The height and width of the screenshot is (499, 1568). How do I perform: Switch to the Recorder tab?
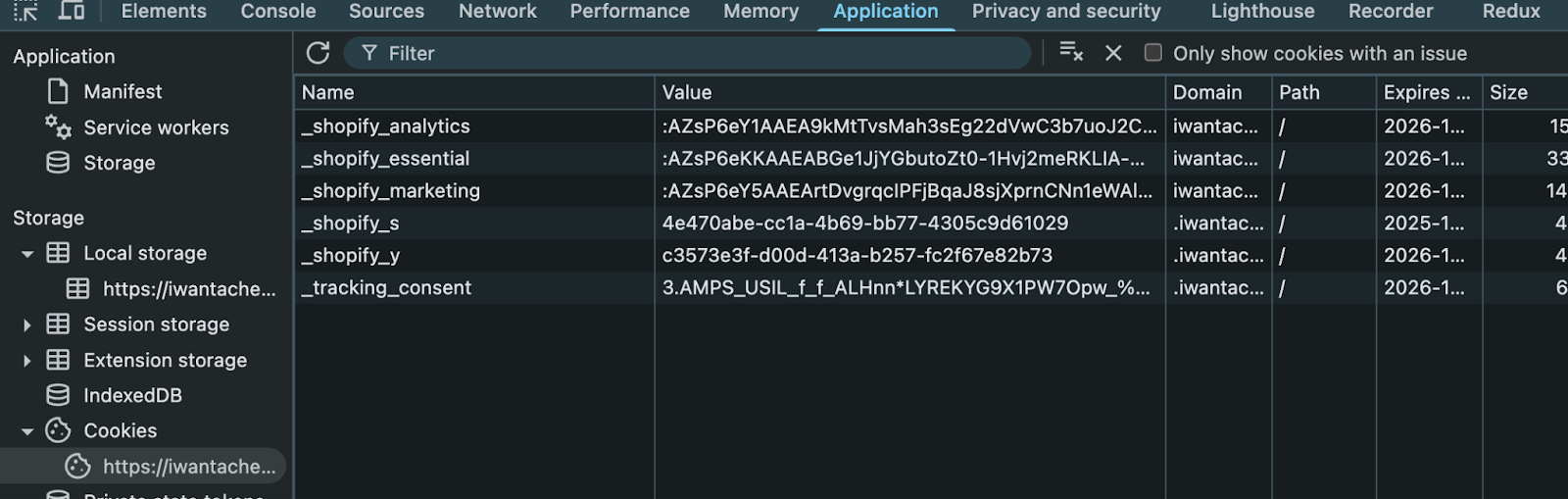tap(1391, 12)
